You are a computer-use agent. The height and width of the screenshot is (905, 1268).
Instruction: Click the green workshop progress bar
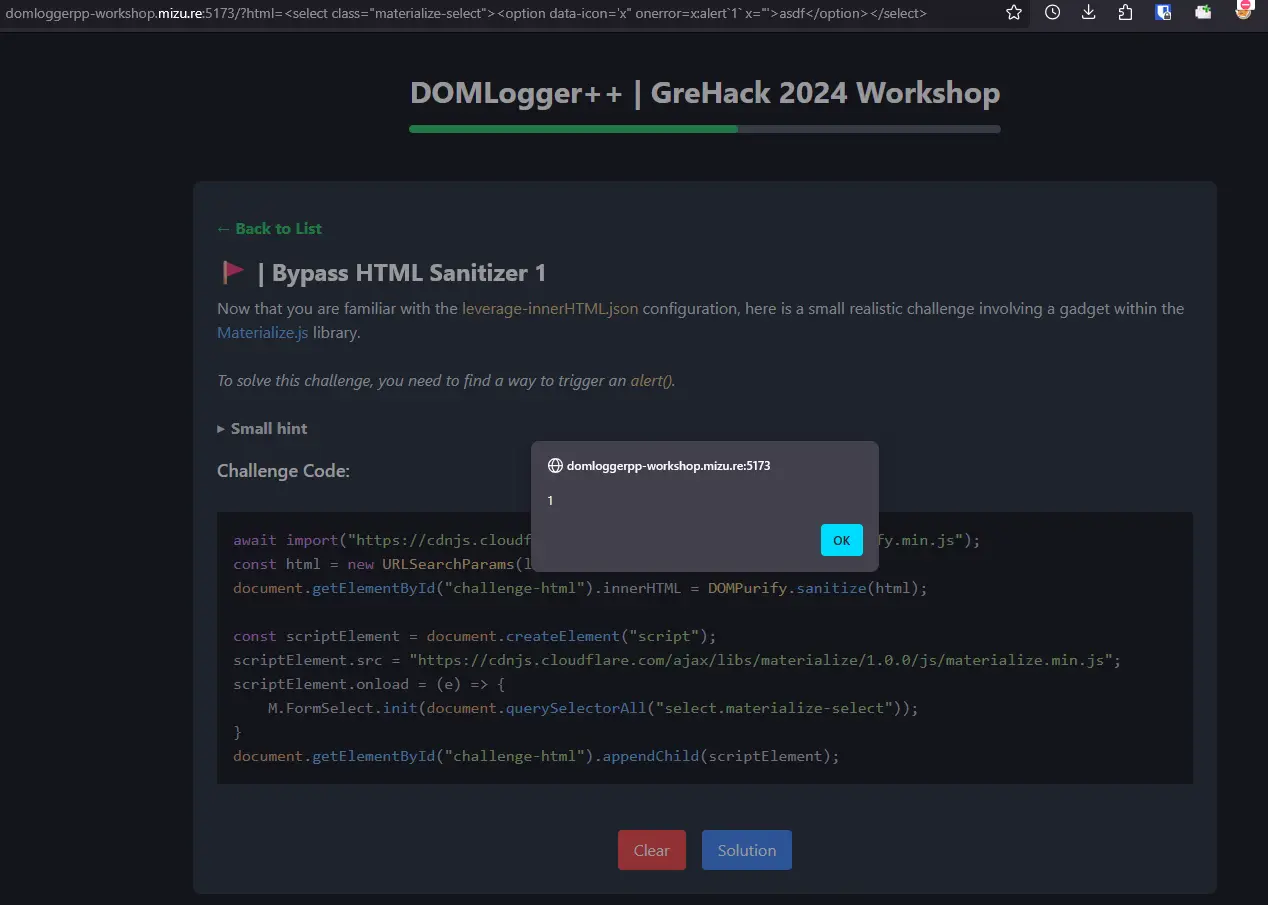(x=573, y=129)
